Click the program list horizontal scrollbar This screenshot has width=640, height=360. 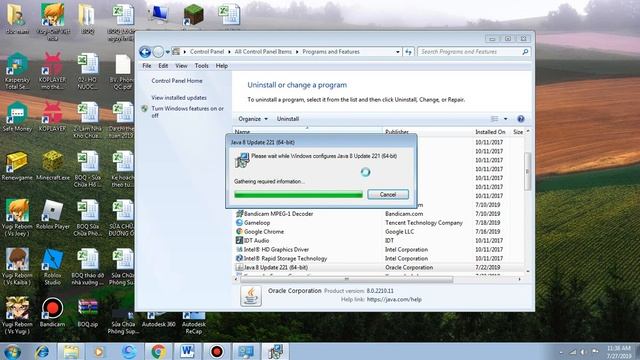pos(346,280)
